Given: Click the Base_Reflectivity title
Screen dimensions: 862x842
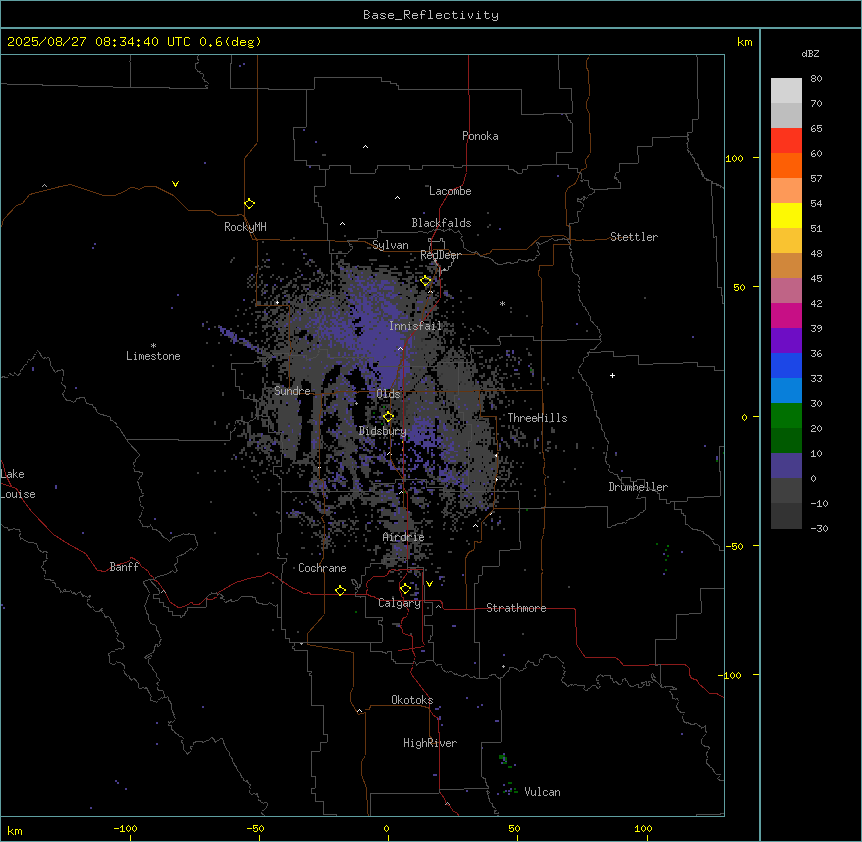Looking at the screenshot, I should click(x=431, y=15).
